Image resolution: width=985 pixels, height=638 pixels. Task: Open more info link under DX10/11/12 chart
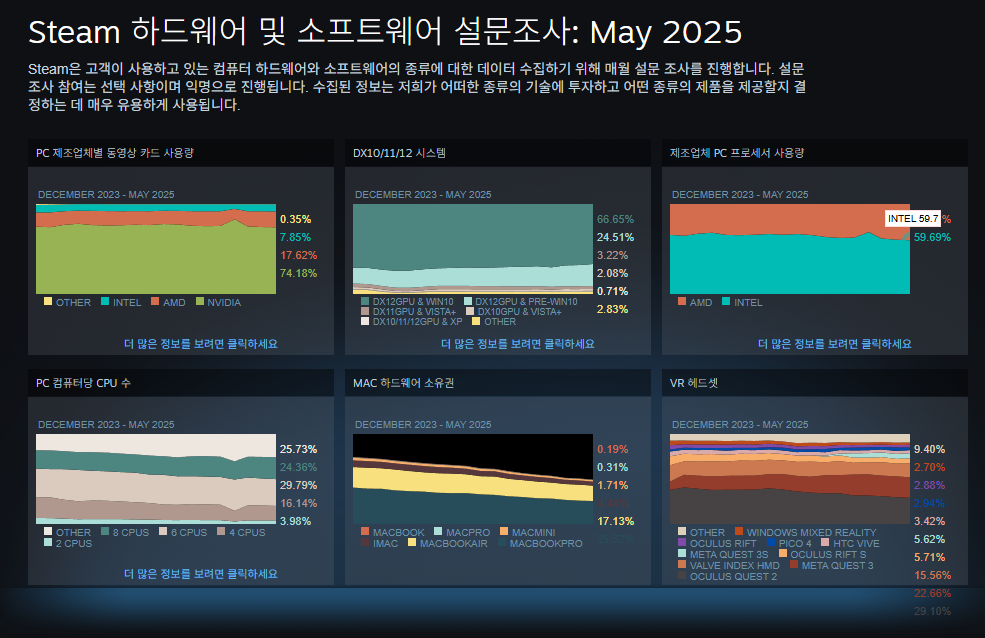(x=518, y=344)
